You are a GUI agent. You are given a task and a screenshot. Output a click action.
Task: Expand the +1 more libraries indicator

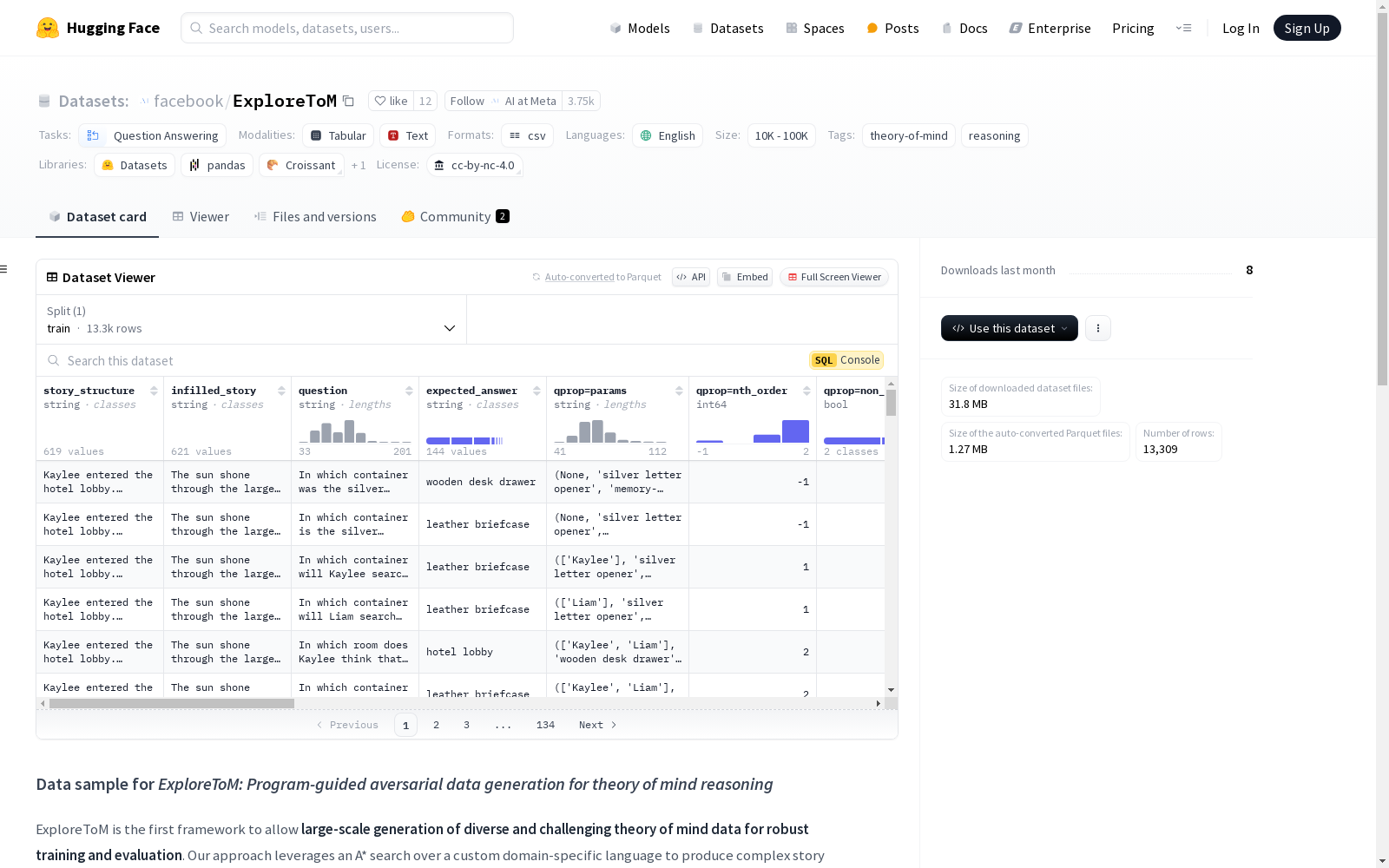[x=359, y=165]
